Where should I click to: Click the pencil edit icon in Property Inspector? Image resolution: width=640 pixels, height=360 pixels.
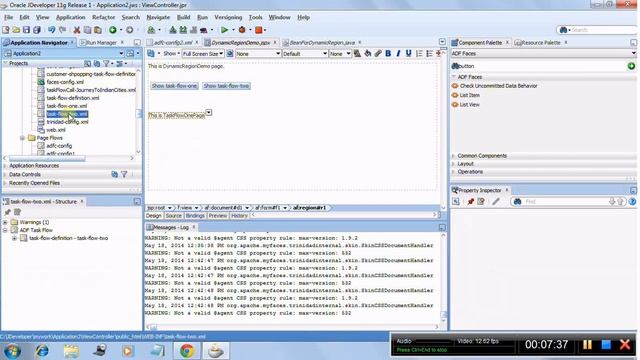coord(496,202)
